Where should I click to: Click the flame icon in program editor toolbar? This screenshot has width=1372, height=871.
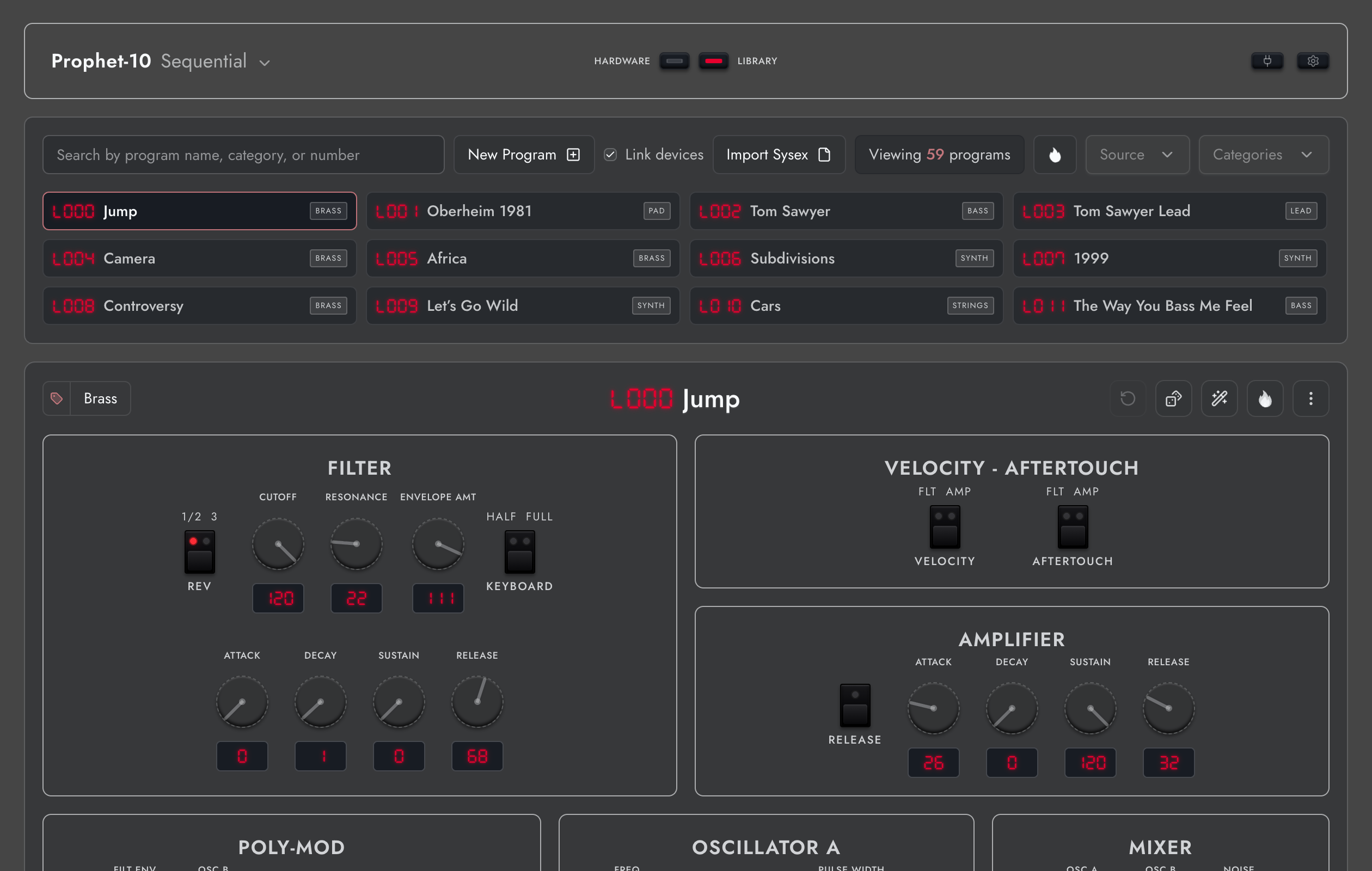click(x=1265, y=398)
